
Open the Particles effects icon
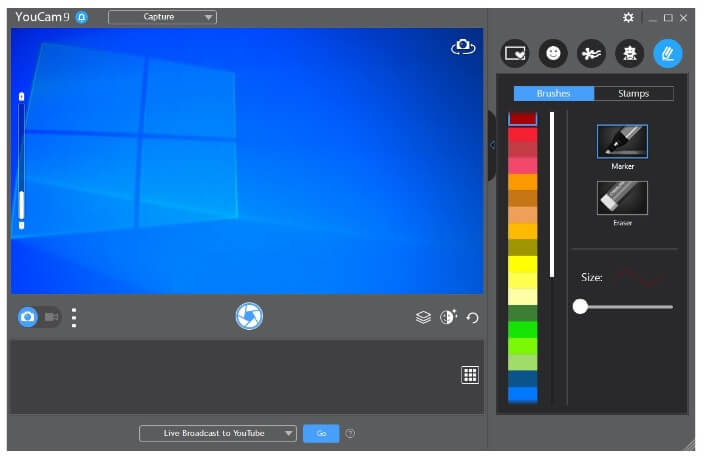591,54
